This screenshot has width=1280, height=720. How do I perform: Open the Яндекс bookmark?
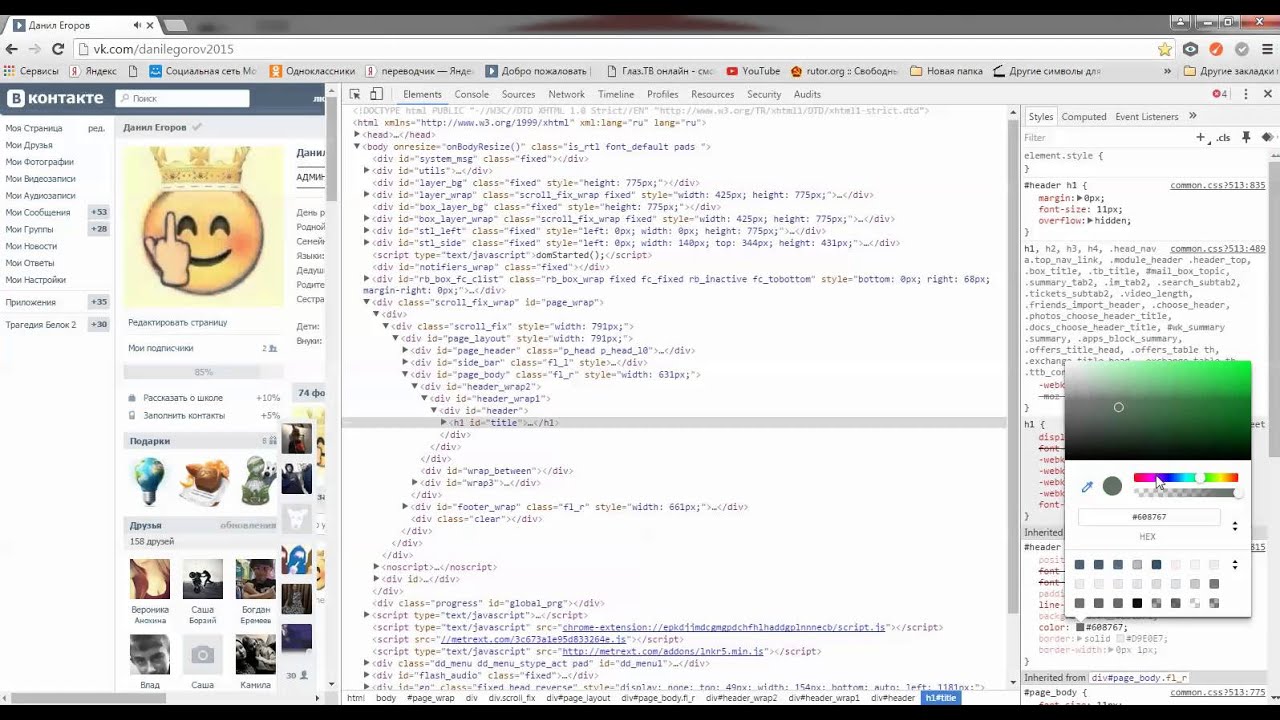91,71
